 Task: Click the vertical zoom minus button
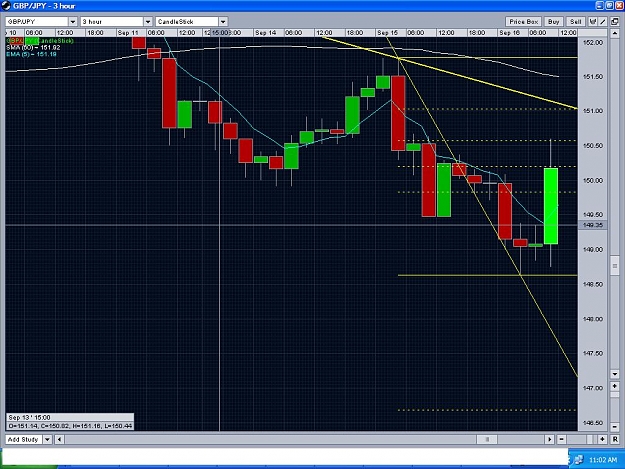[x=614, y=426]
